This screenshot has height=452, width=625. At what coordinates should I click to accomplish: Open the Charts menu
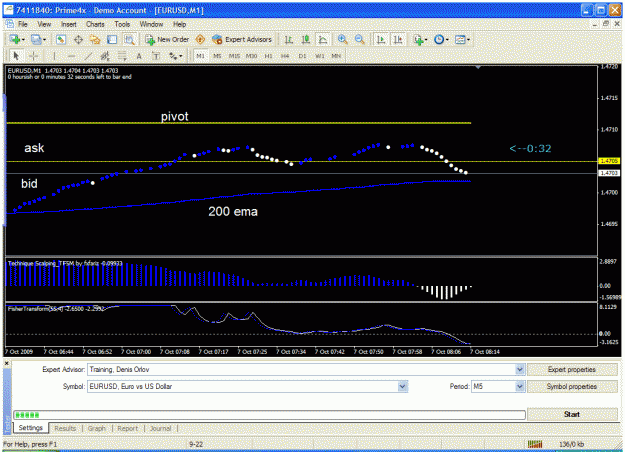pyautogui.click(x=95, y=24)
